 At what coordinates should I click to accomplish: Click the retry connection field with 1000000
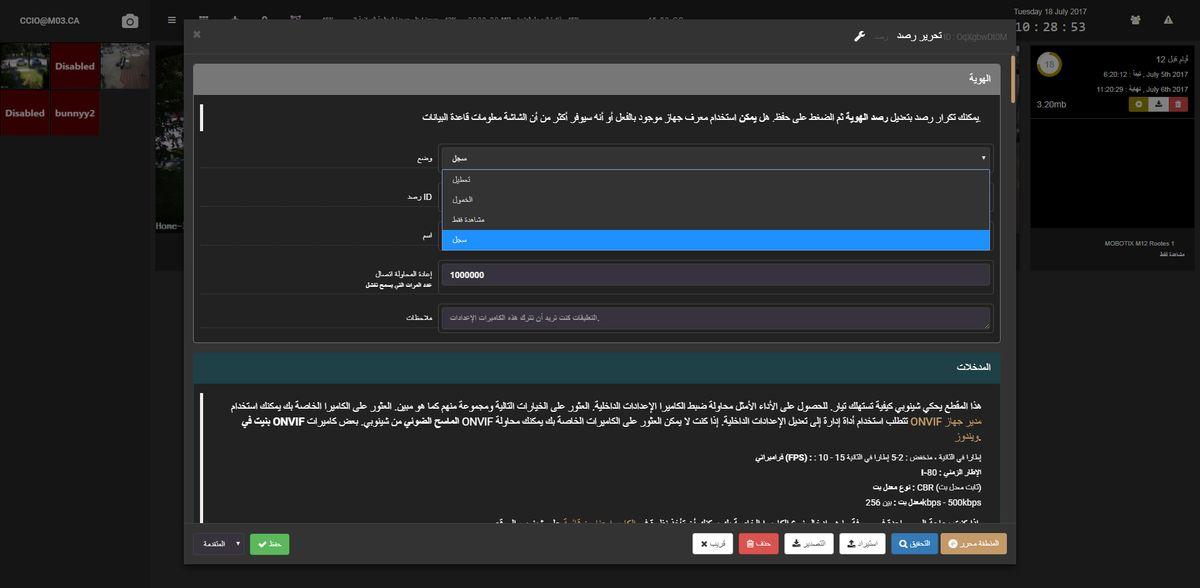click(716, 274)
